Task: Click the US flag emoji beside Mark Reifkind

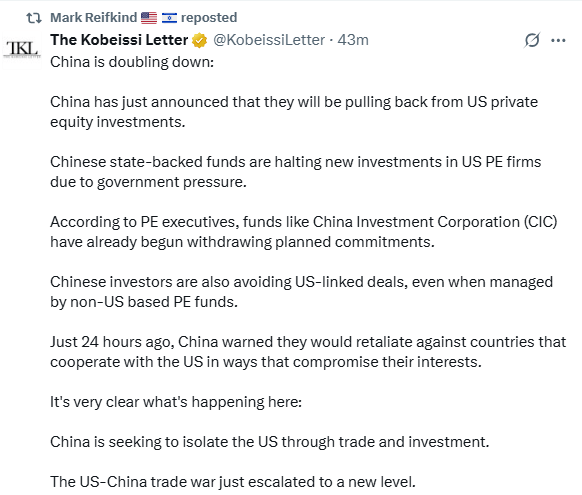Action: 149,18
